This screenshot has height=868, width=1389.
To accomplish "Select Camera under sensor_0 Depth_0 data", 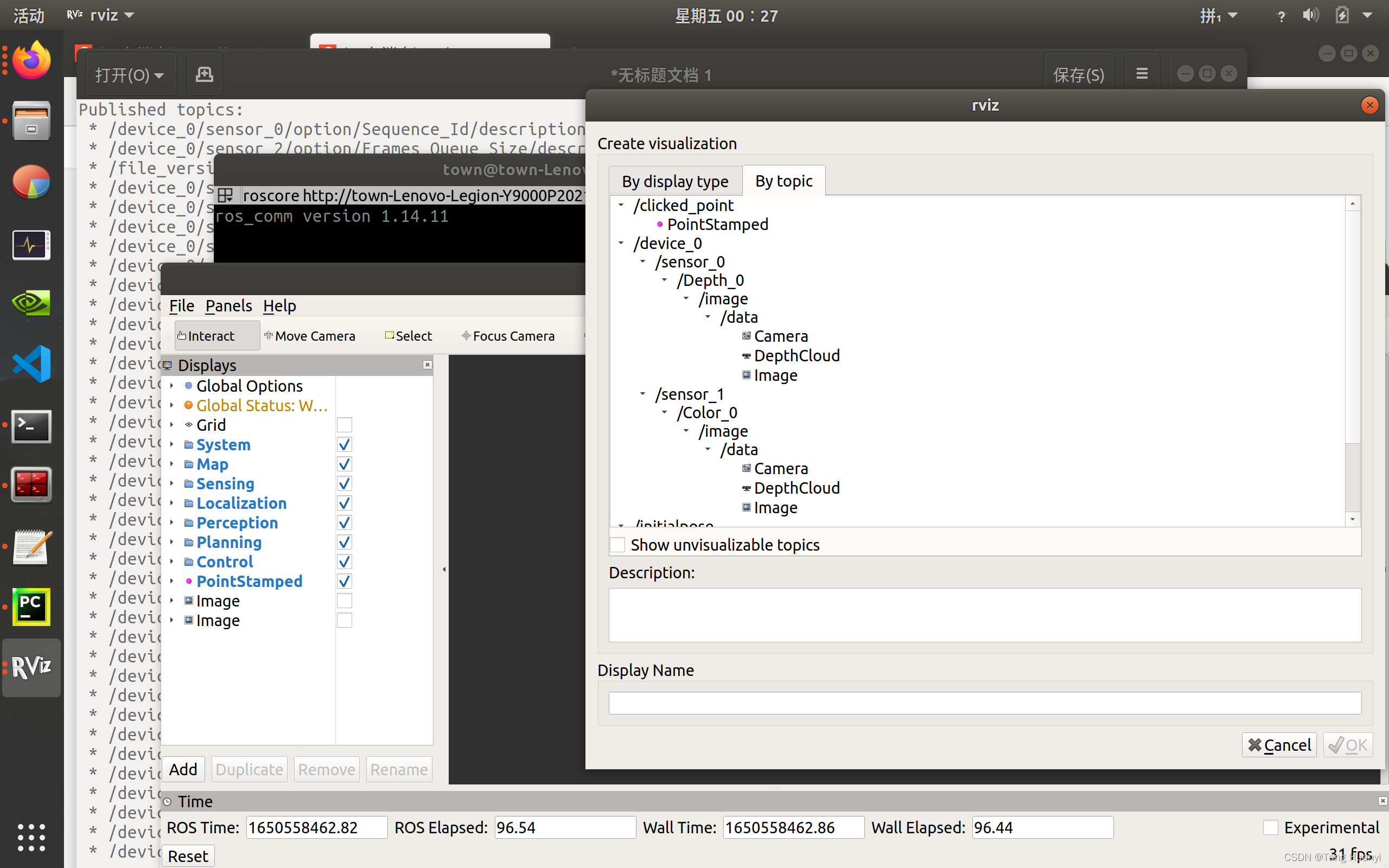I will click(x=775, y=336).
